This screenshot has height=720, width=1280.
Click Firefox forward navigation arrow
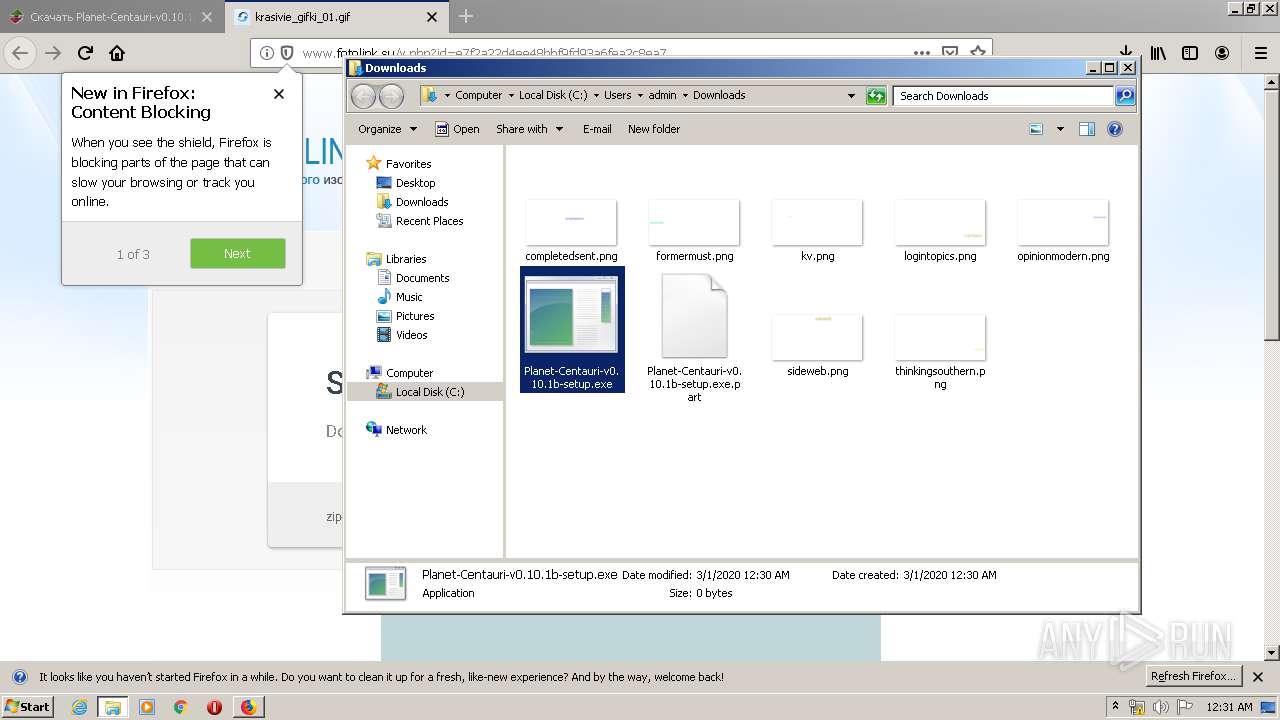[53, 53]
